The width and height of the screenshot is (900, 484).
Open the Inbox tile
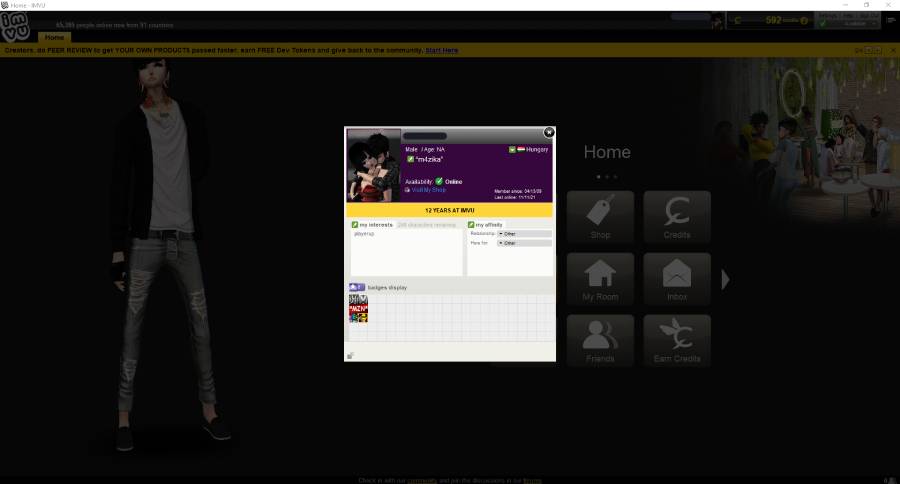coord(677,279)
